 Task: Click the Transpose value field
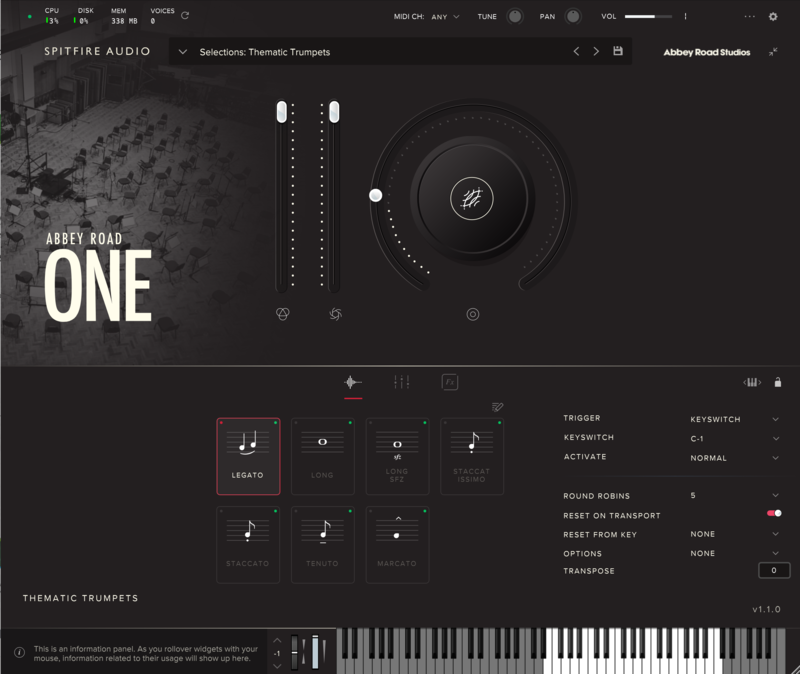pos(774,570)
